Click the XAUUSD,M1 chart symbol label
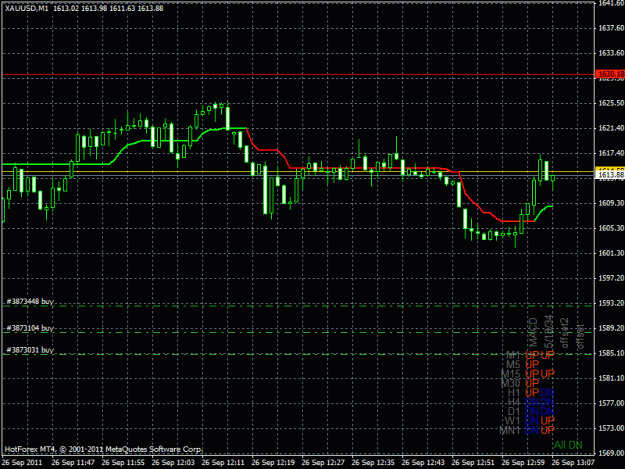This screenshot has width=625, height=469. click(x=27, y=8)
